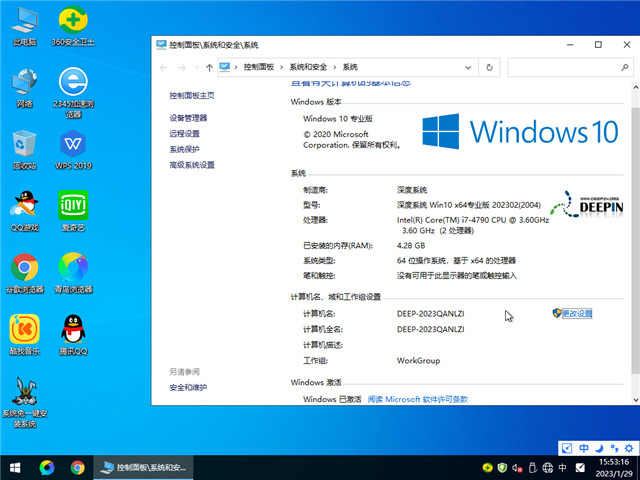Click the 360 tray icon in system tray
The width and height of the screenshot is (640, 480).
[487, 467]
